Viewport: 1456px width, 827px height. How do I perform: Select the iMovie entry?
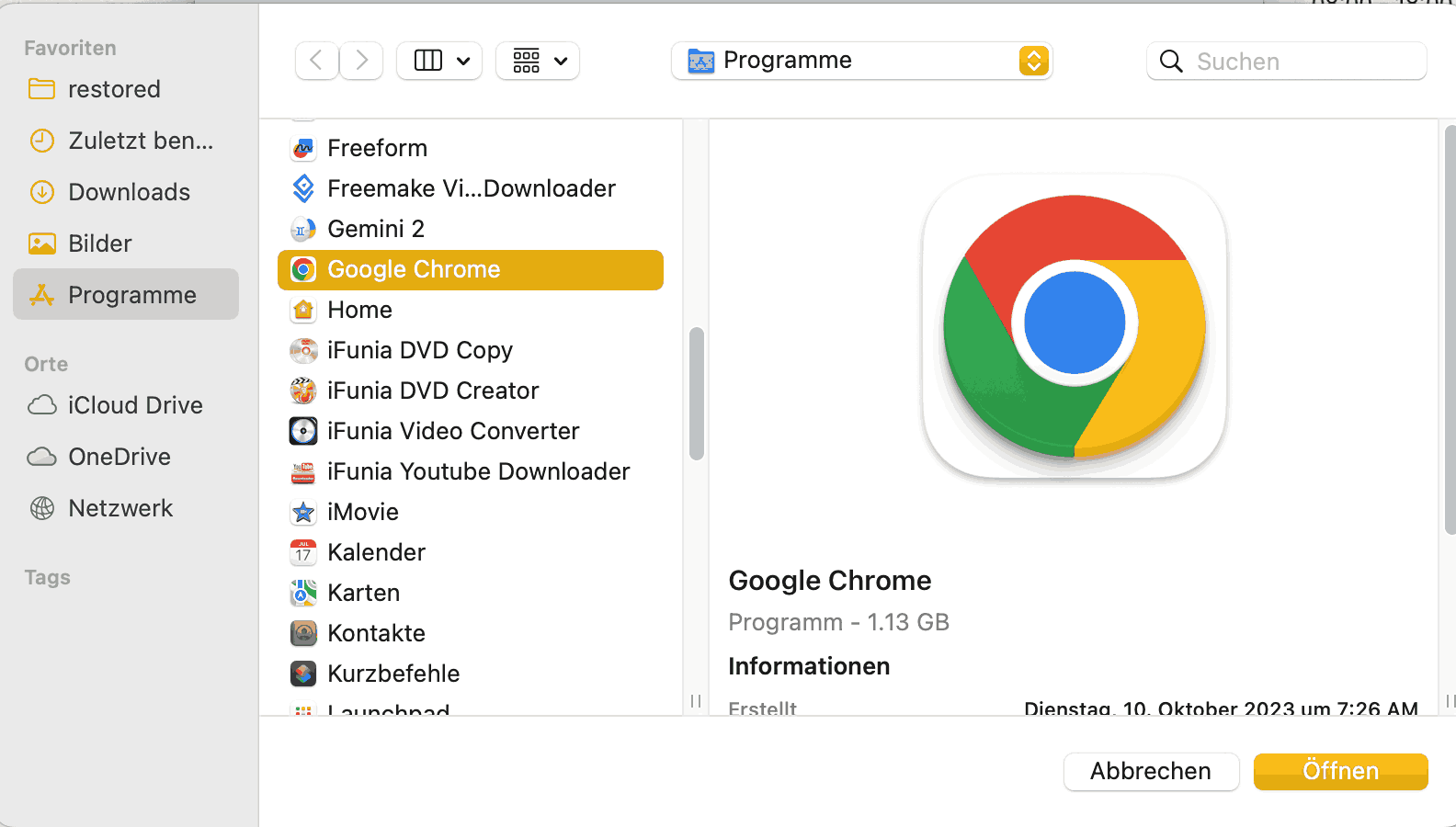click(x=471, y=512)
